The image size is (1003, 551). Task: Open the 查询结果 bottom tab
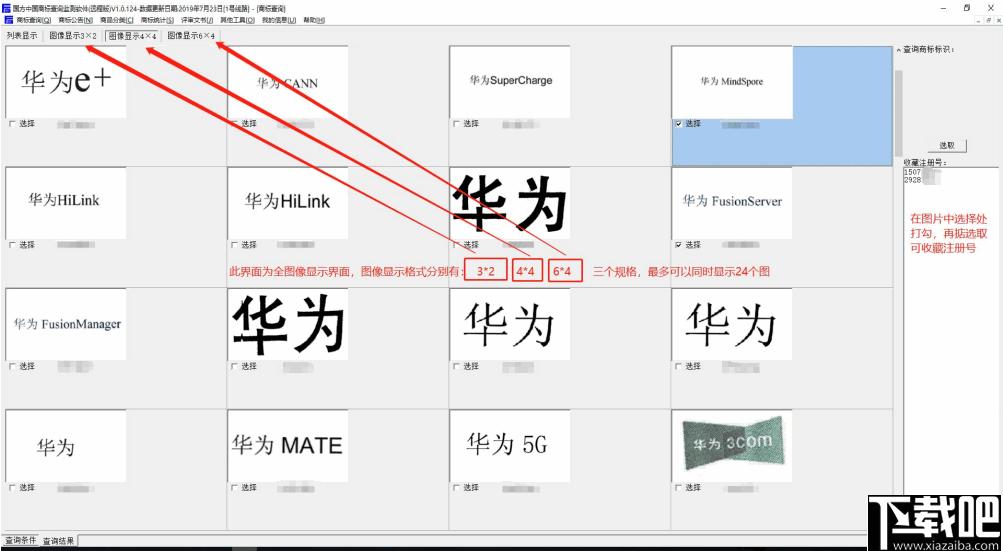click(58, 541)
